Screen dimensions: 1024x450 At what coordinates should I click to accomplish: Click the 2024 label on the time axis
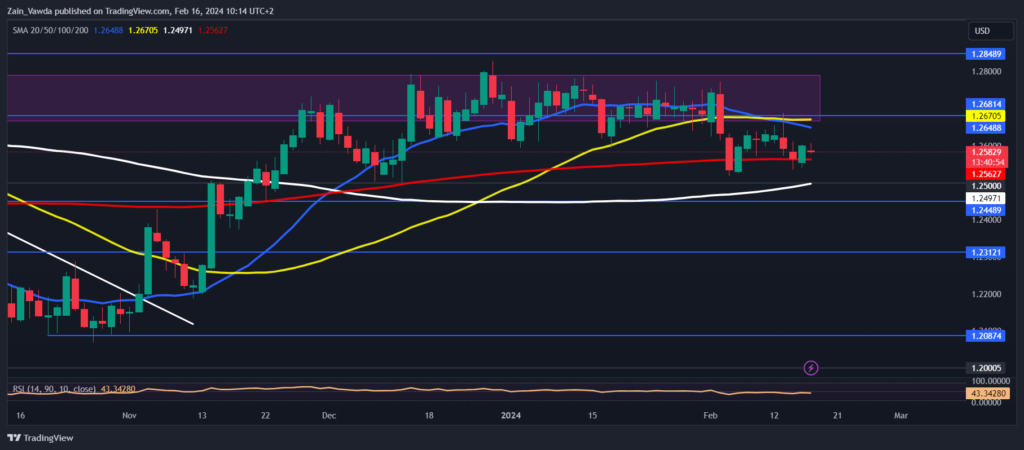(x=511, y=413)
